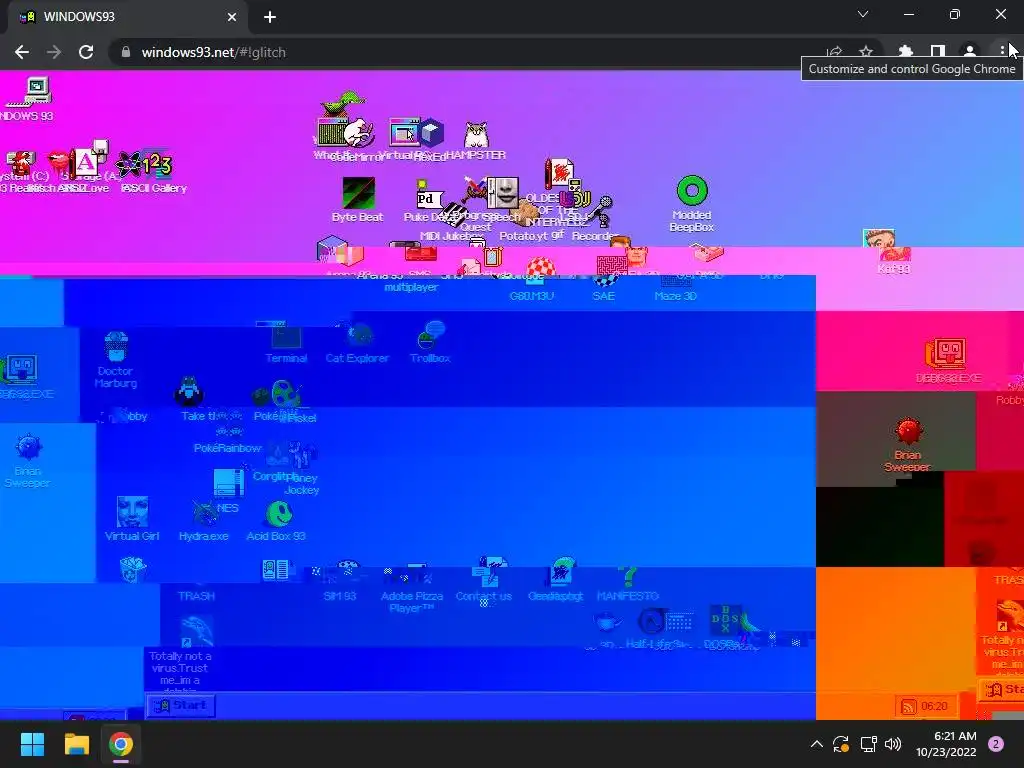This screenshot has width=1024, height=768.
Task: Click the Chrome forward arrow
Action: pyautogui.click(x=54, y=52)
